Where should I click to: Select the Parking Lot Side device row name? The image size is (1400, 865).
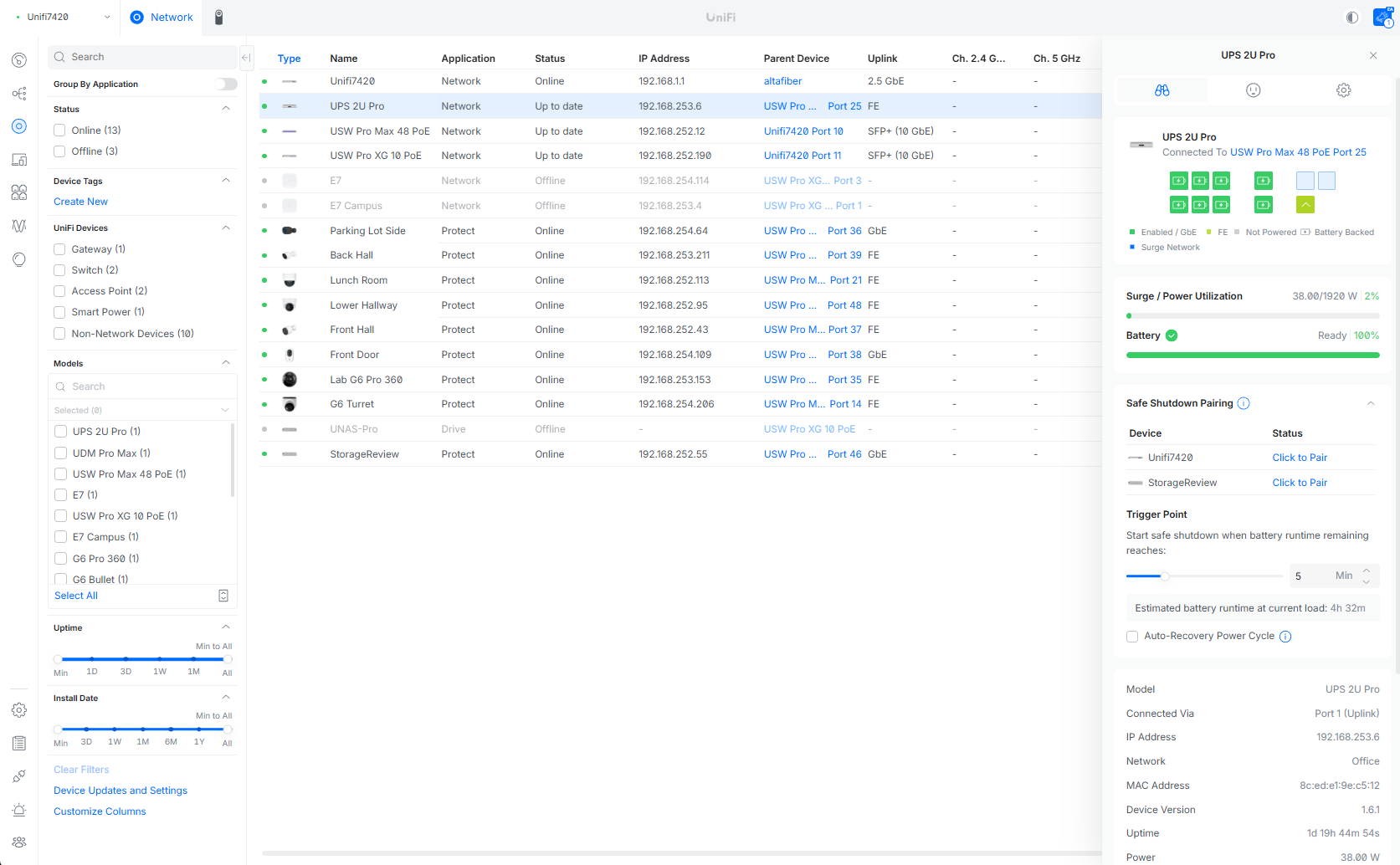[x=367, y=231]
